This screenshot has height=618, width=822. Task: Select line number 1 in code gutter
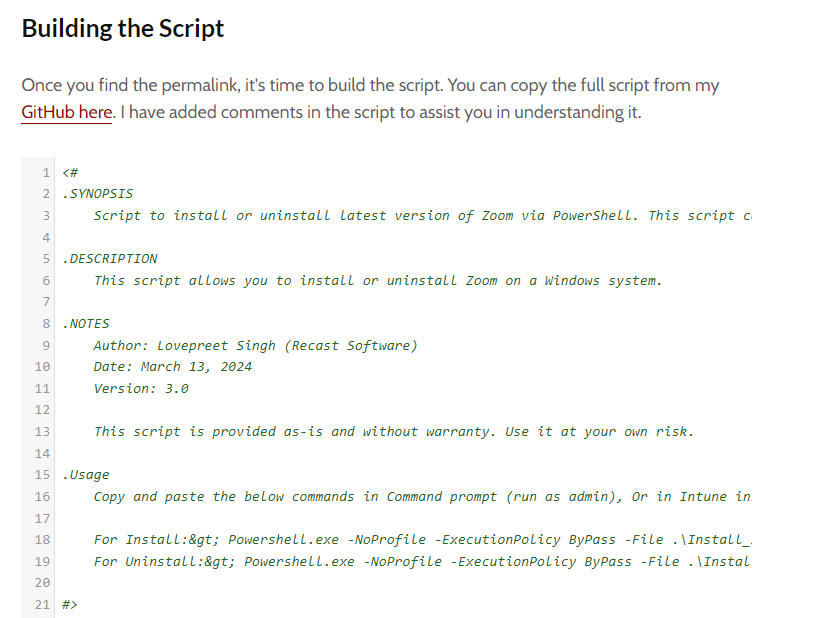point(46,172)
